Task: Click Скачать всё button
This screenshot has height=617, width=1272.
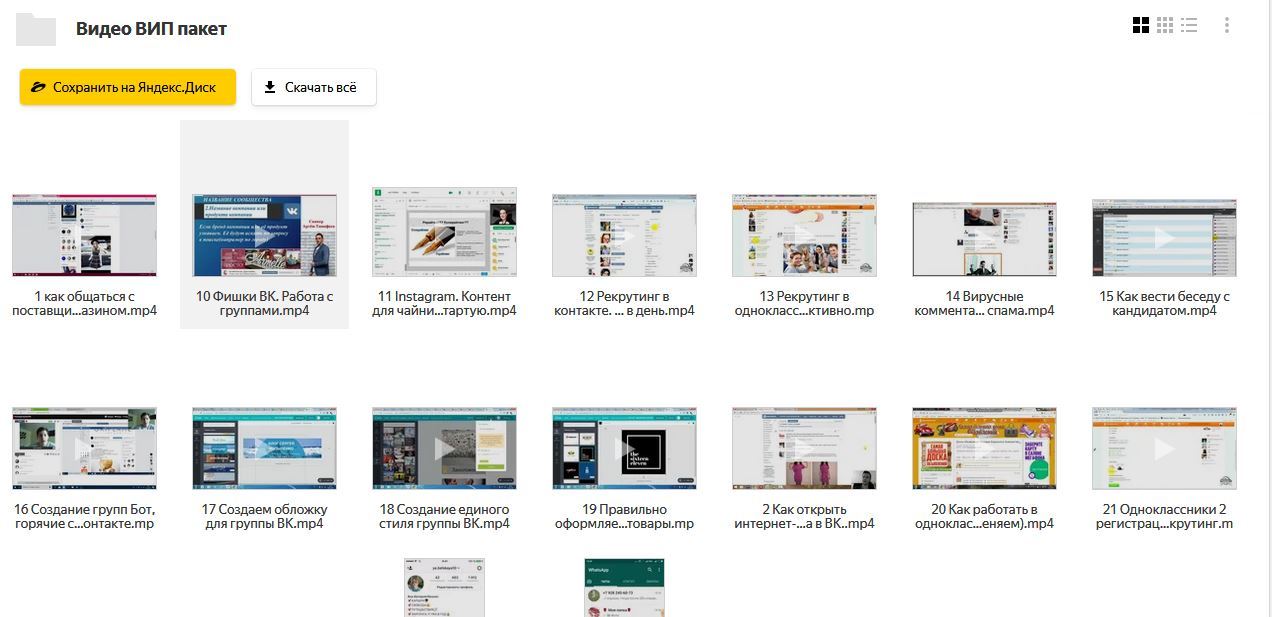Action: coord(314,87)
